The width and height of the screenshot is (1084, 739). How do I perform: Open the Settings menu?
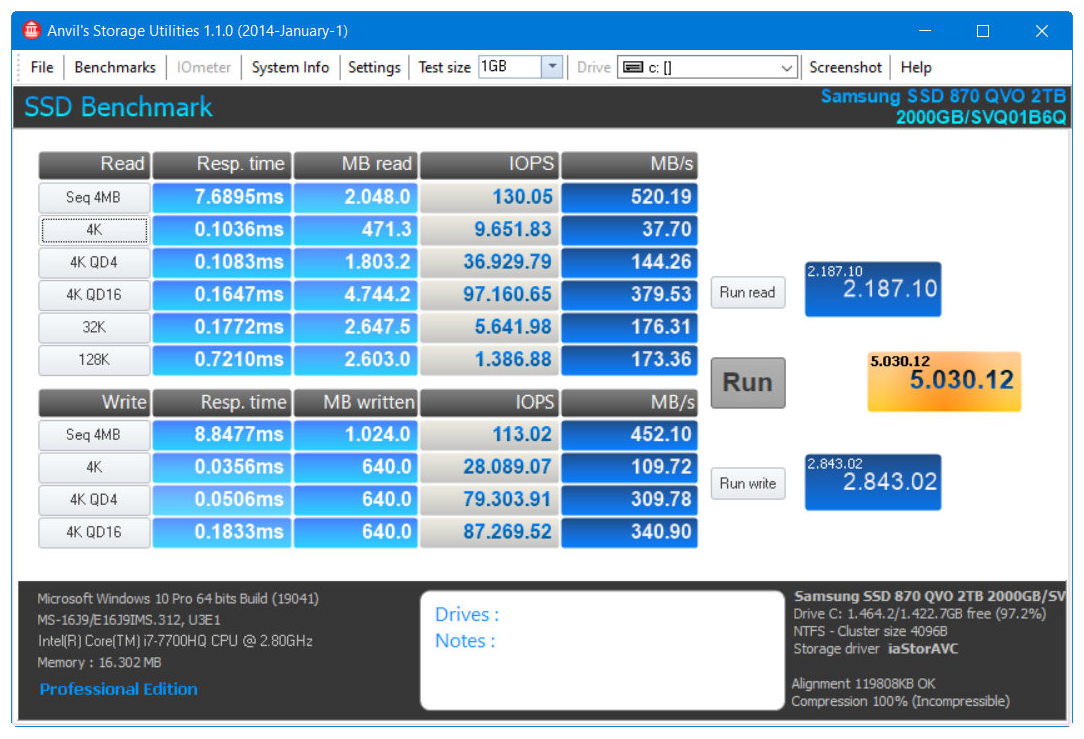[374, 67]
